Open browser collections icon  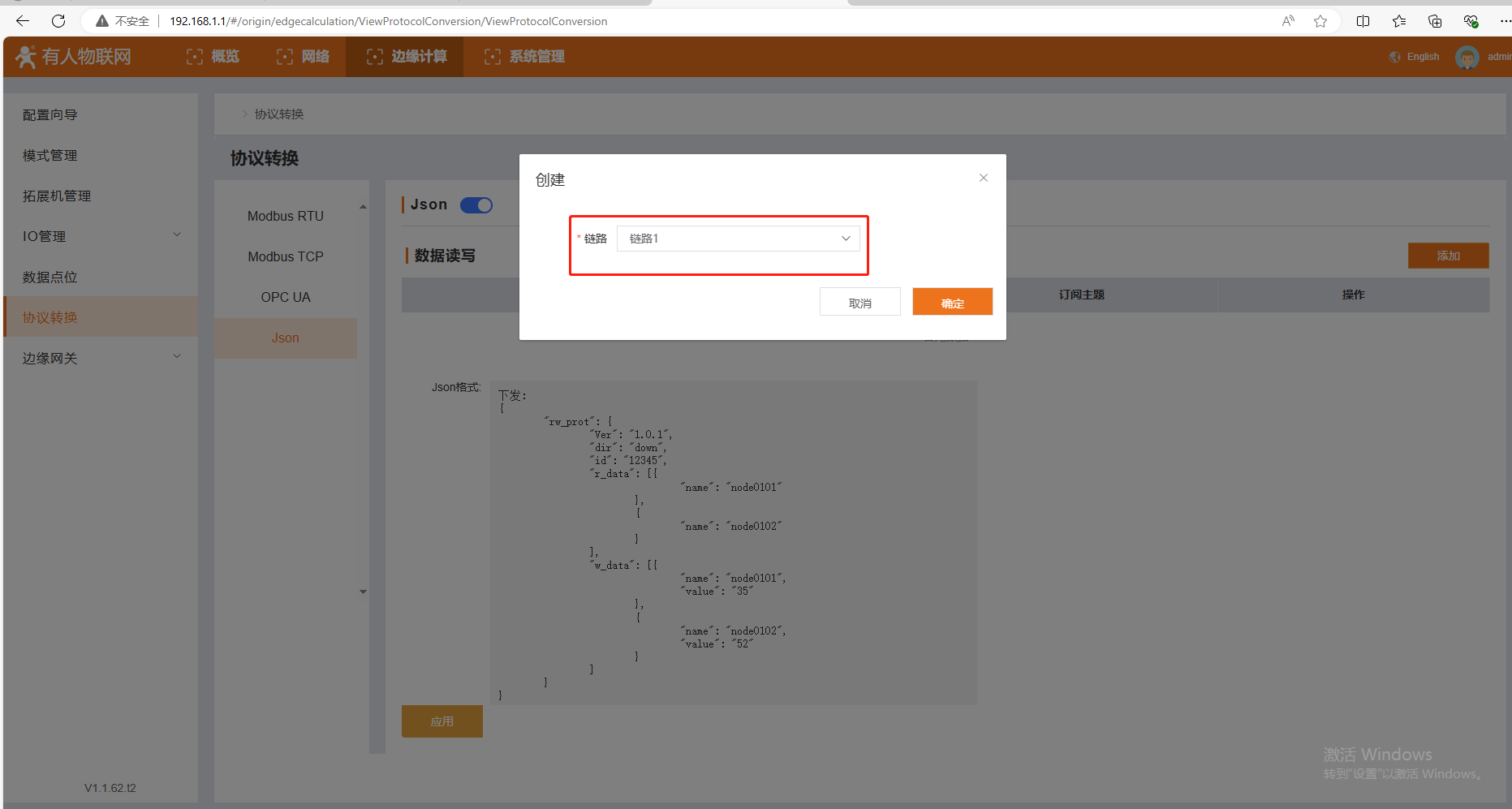[1435, 21]
